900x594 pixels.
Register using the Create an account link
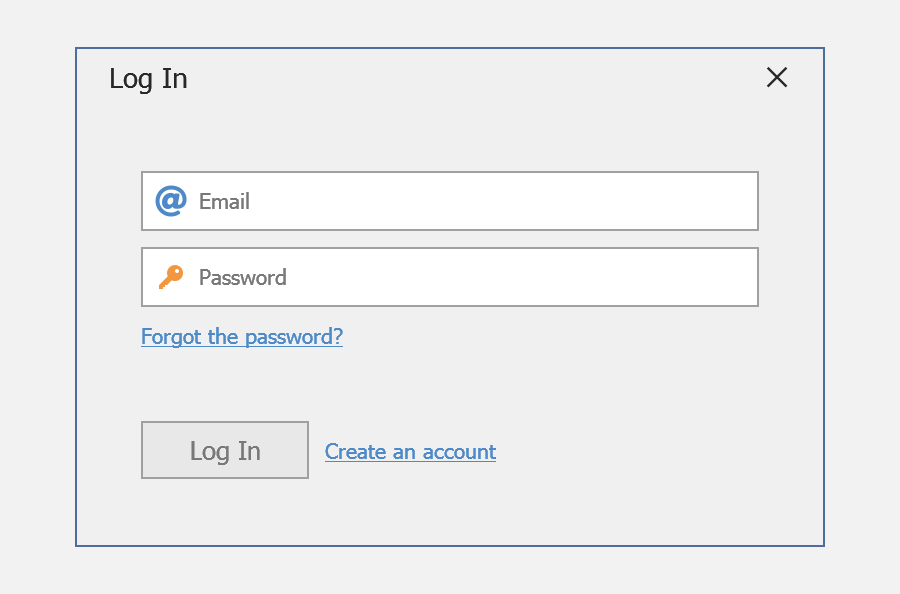point(410,452)
